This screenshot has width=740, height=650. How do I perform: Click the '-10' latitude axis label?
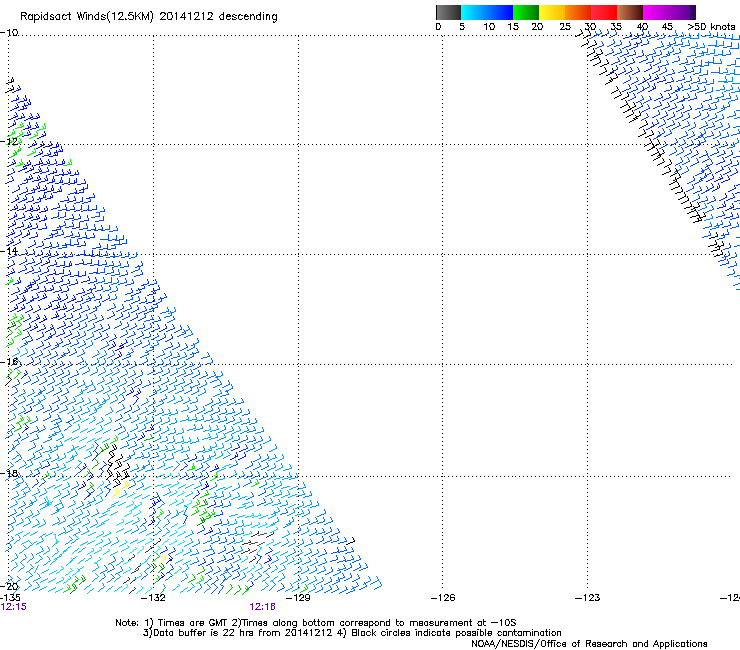point(9,33)
